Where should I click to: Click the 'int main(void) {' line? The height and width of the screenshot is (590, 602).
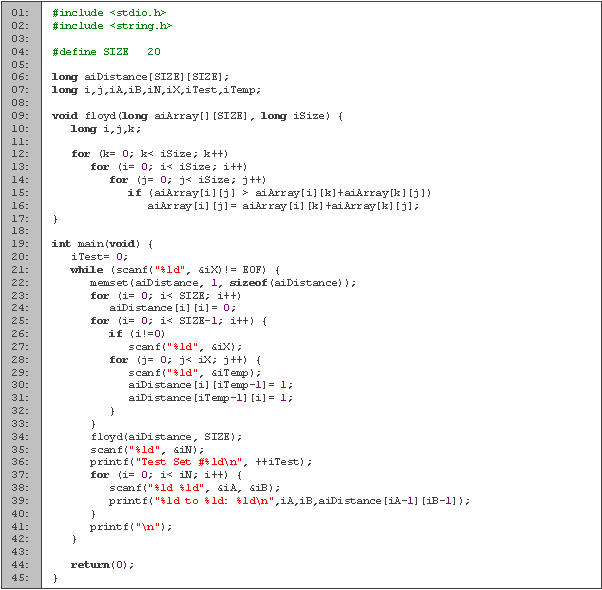tap(103, 244)
